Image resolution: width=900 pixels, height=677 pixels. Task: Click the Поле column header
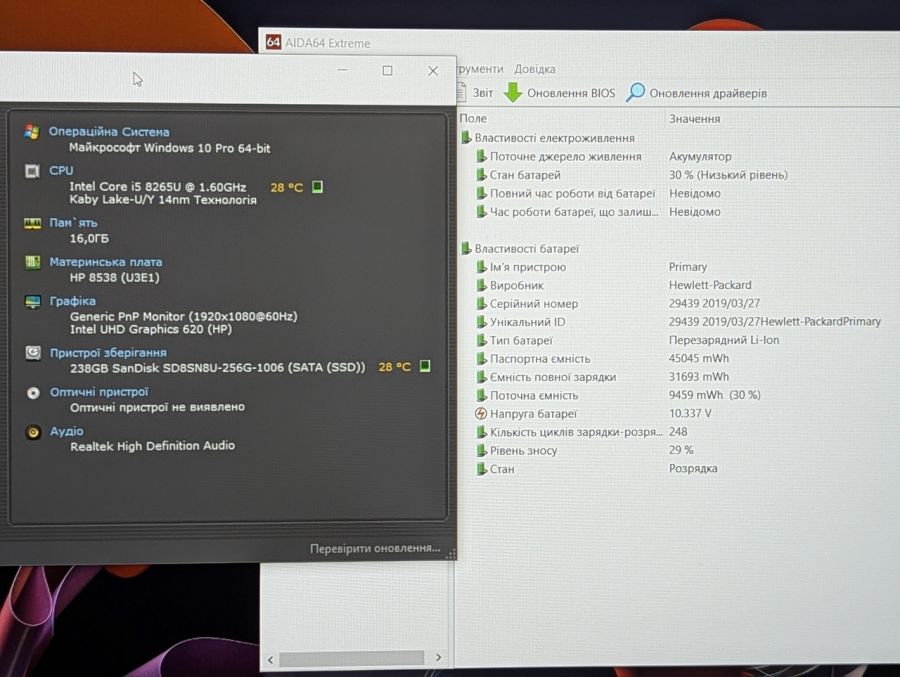pyautogui.click(x=473, y=118)
